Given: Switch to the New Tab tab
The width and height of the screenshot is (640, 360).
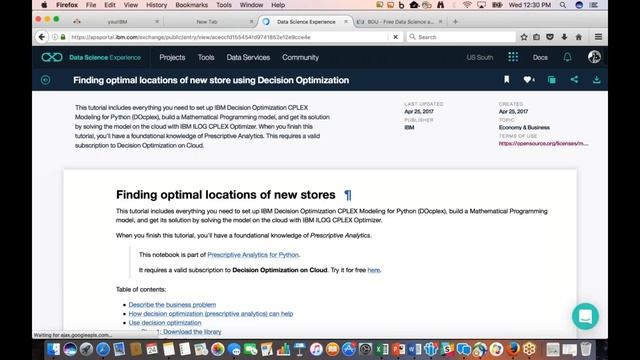Looking at the screenshot, I should click(x=207, y=22).
